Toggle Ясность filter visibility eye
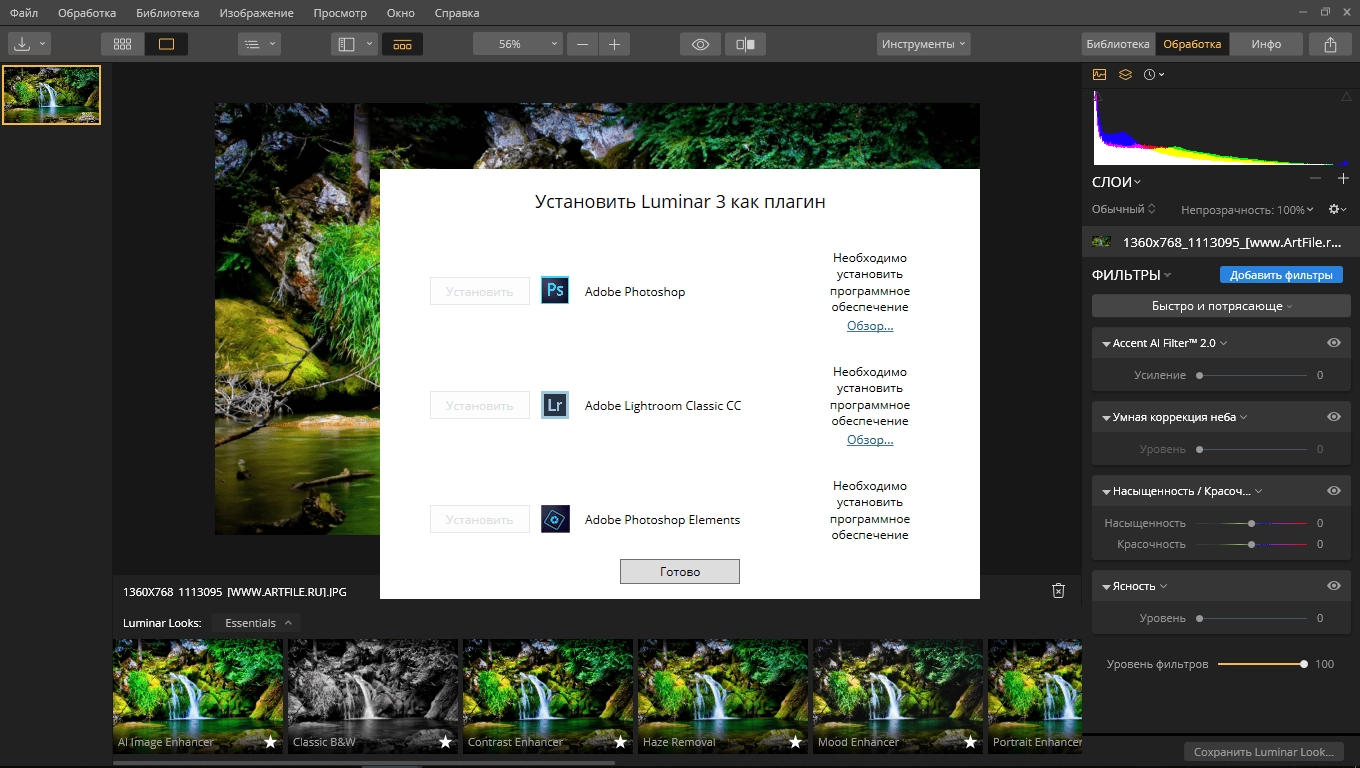The height and width of the screenshot is (768, 1360). 1334,586
